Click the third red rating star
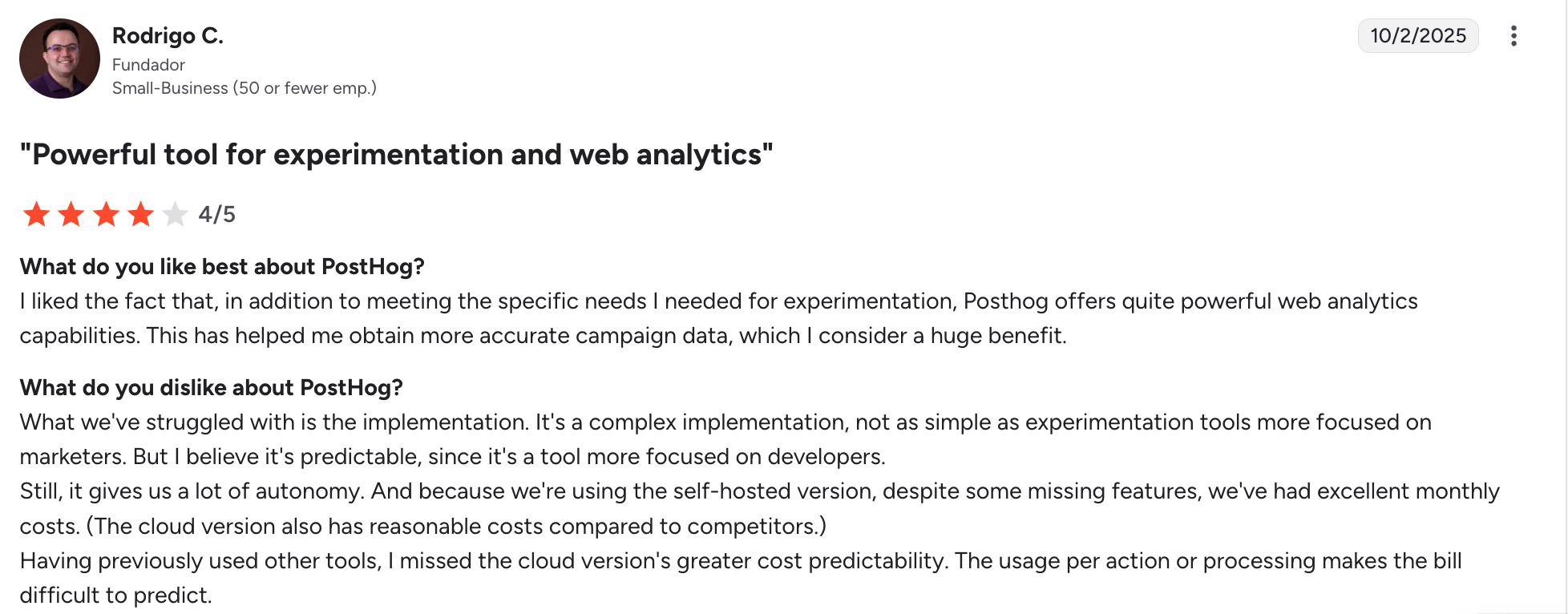Image resolution: width=1568 pixels, height=614 pixels. pyautogui.click(x=106, y=215)
